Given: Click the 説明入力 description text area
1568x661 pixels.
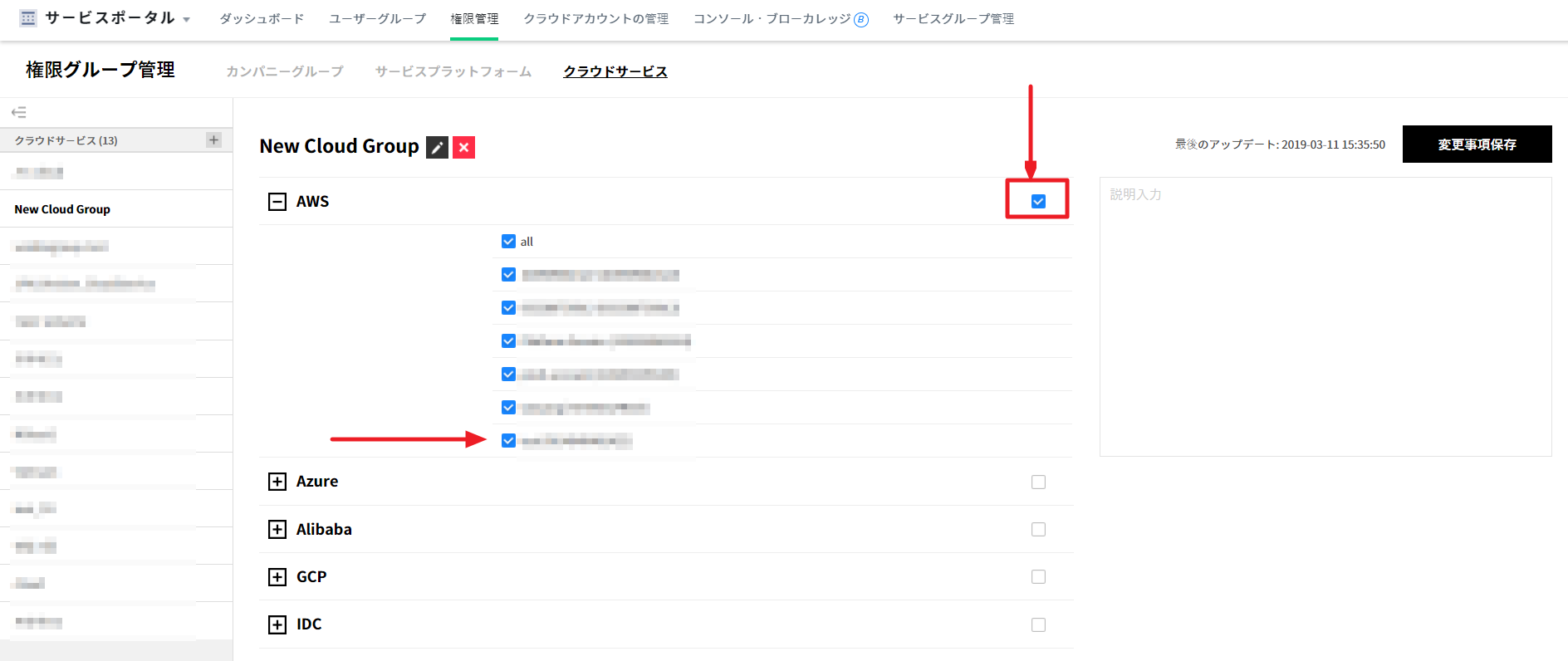Looking at the screenshot, I should 1325,316.
